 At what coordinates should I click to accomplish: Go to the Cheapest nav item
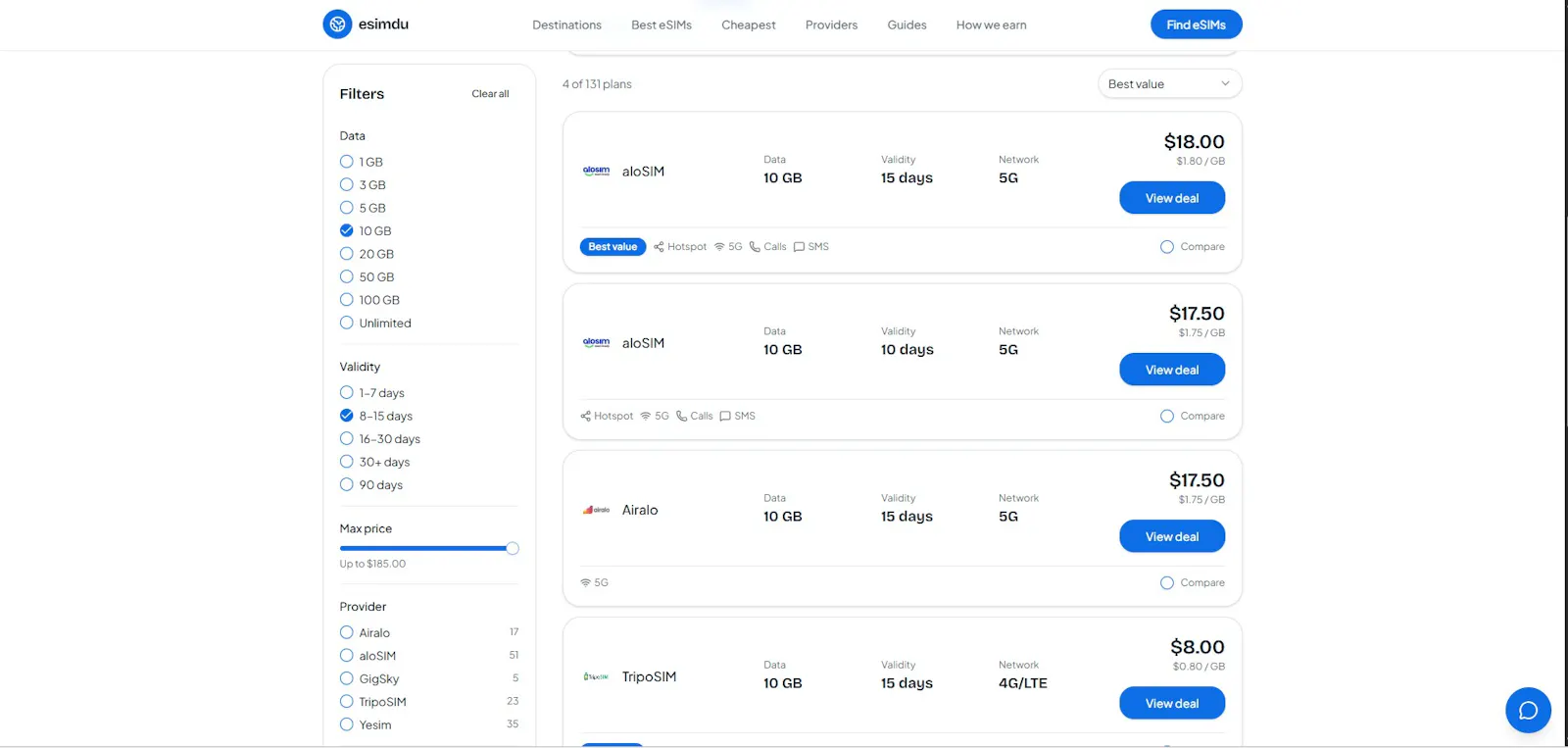(x=749, y=25)
